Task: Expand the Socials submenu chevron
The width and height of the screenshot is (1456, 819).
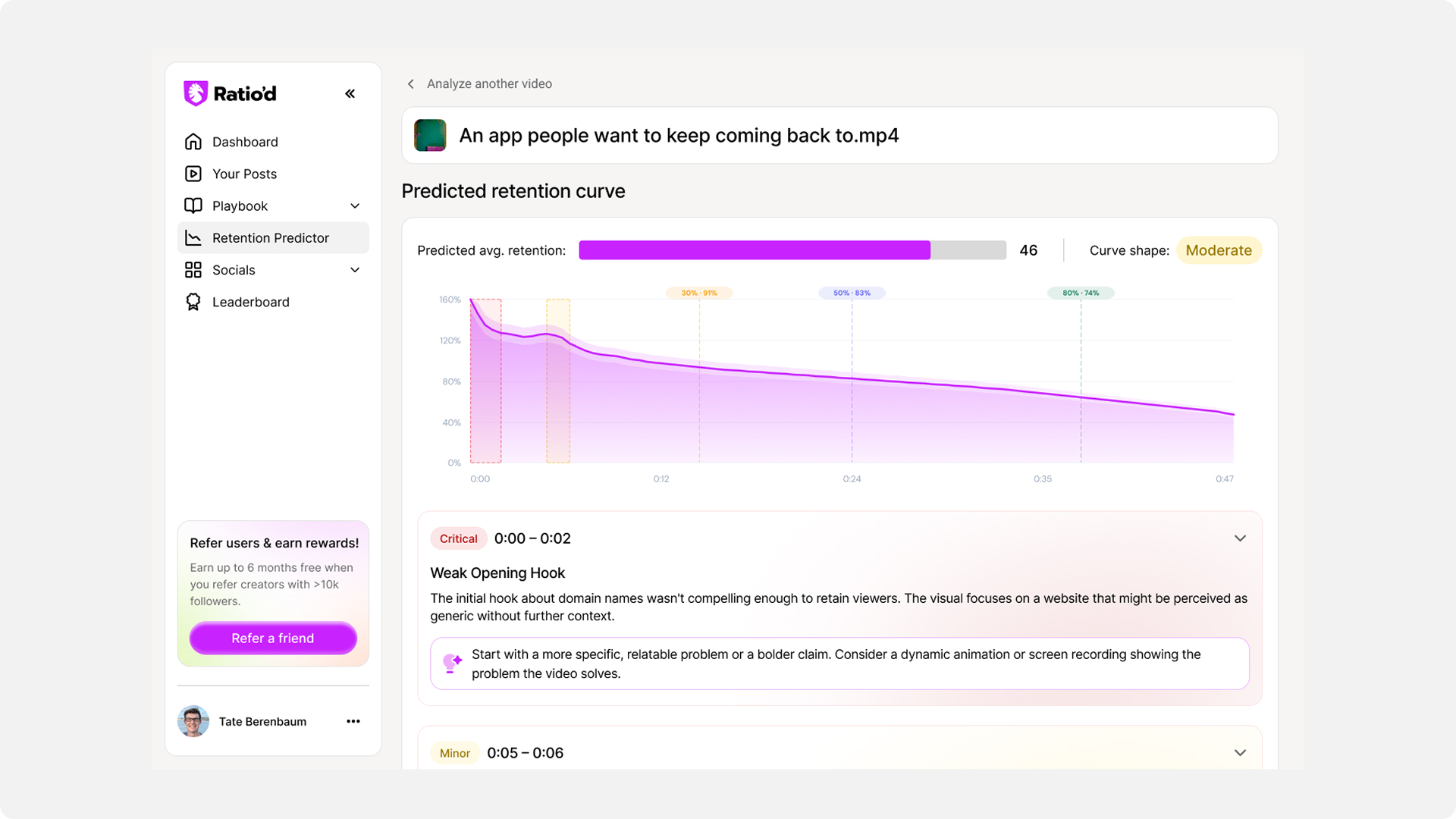Action: (x=355, y=270)
